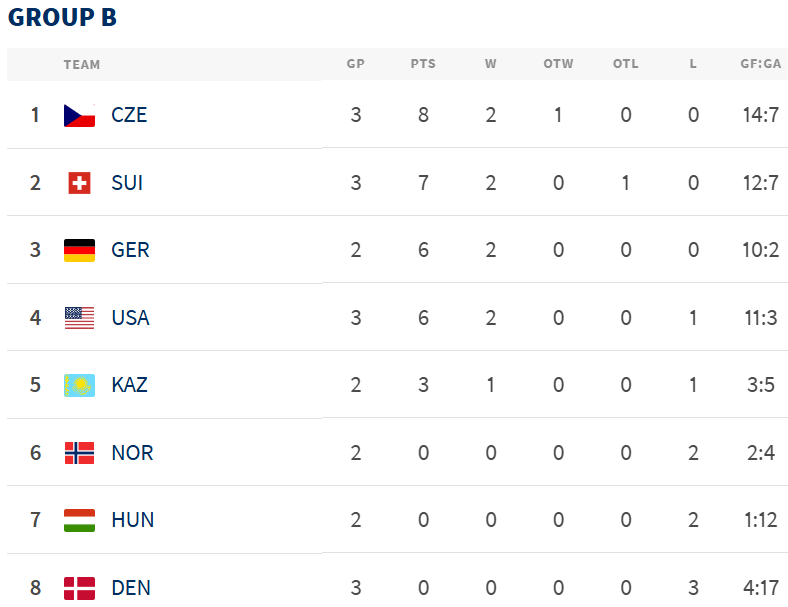Click the Kazakhstan flag icon

[x=79, y=385]
